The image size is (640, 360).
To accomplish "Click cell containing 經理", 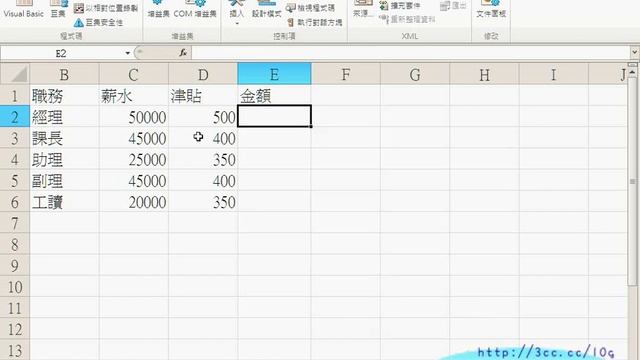I will pyautogui.click(x=64, y=117).
